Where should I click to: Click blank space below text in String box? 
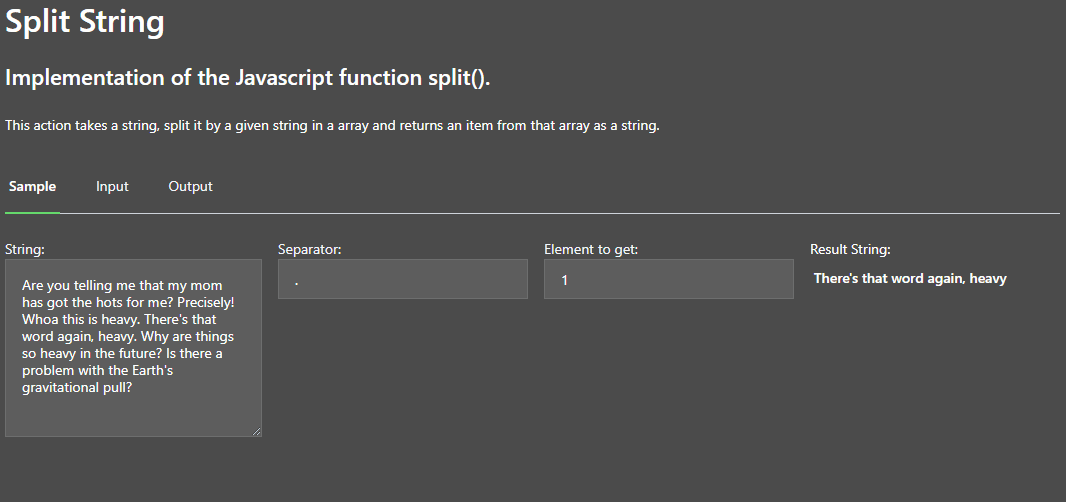coord(130,415)
